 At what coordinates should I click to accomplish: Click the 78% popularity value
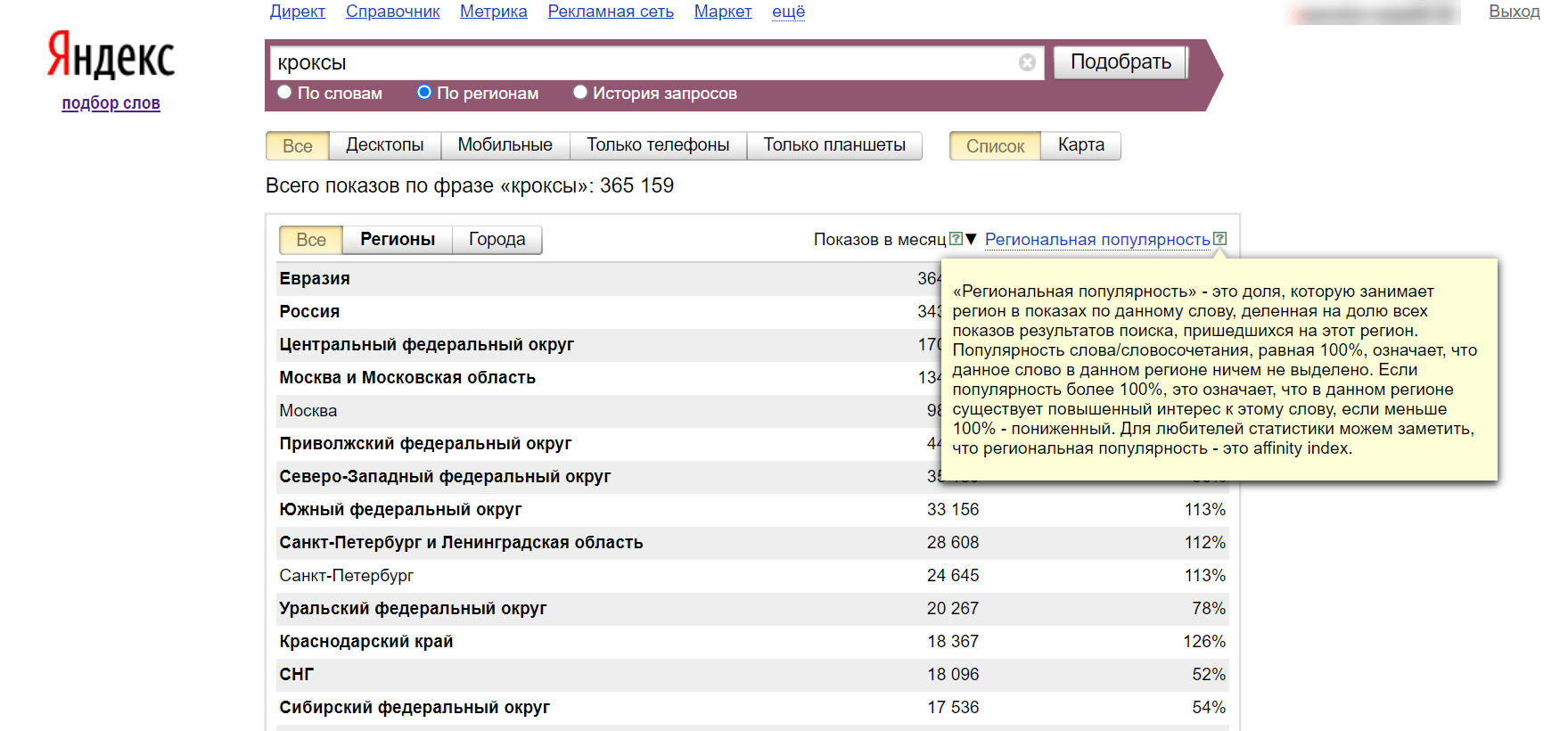click(1209, 609)
